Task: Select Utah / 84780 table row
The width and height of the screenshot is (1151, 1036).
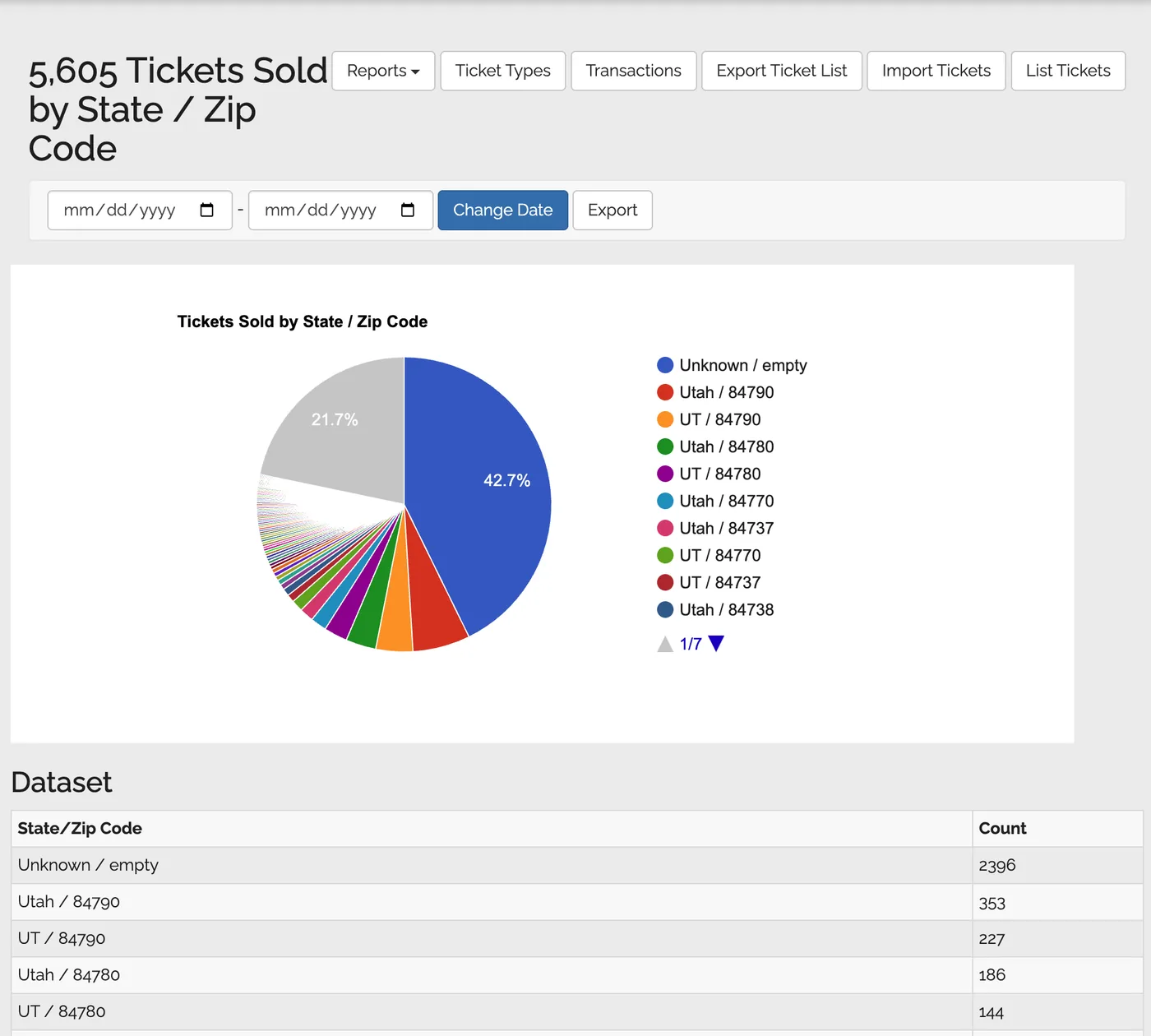Action: coord(577,975)
